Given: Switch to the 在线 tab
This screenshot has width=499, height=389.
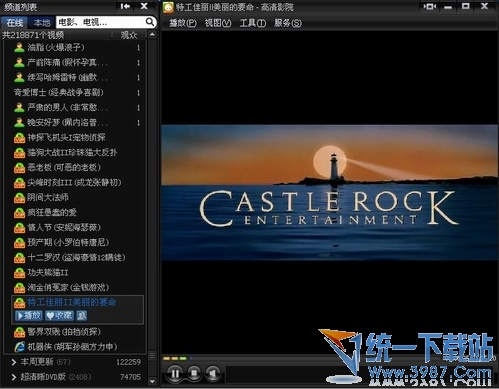Looking at the screenshot, I should pyautogui.click(x=15, y=23).
